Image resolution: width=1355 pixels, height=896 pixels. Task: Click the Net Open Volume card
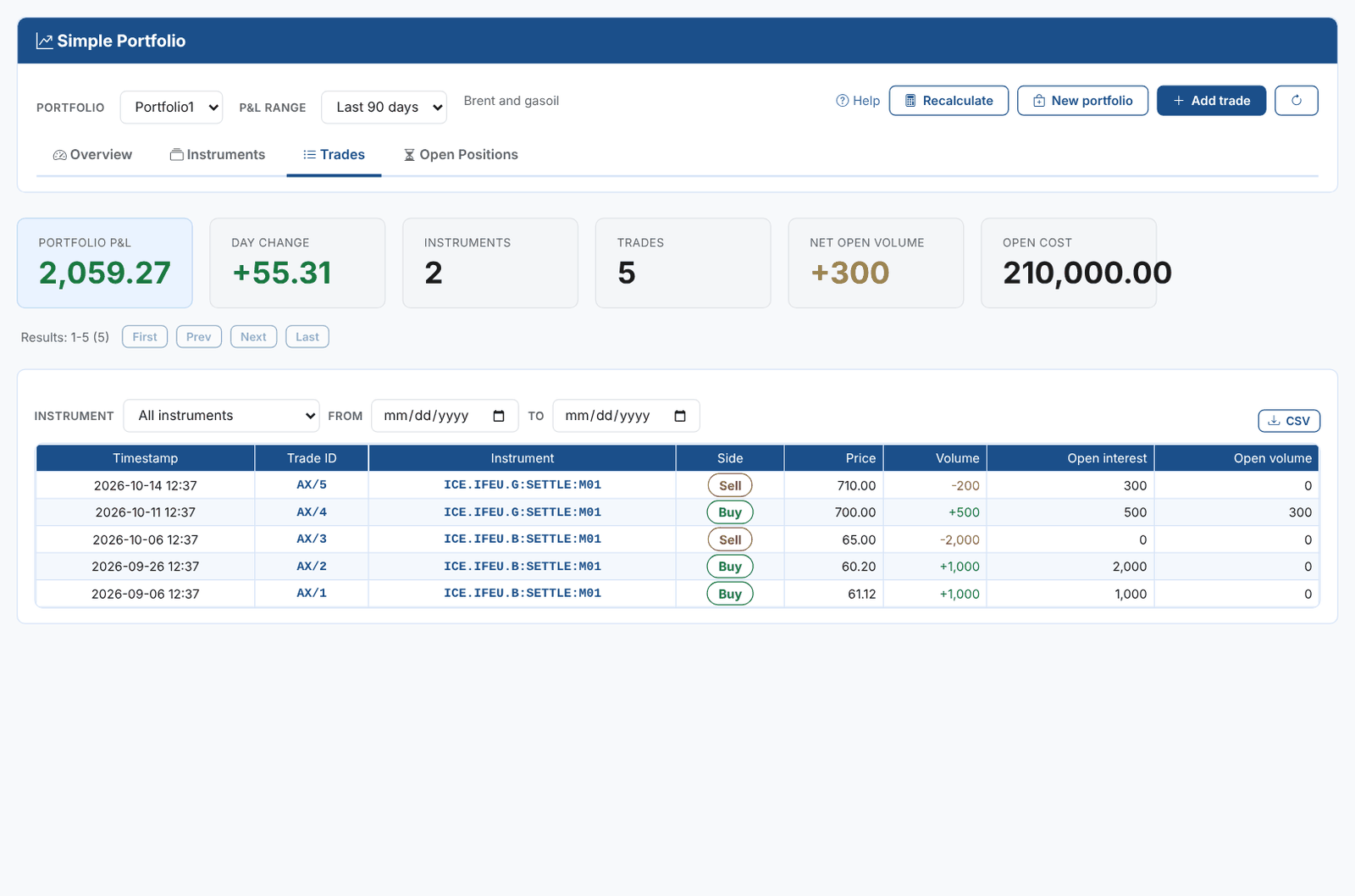[876, 263]
